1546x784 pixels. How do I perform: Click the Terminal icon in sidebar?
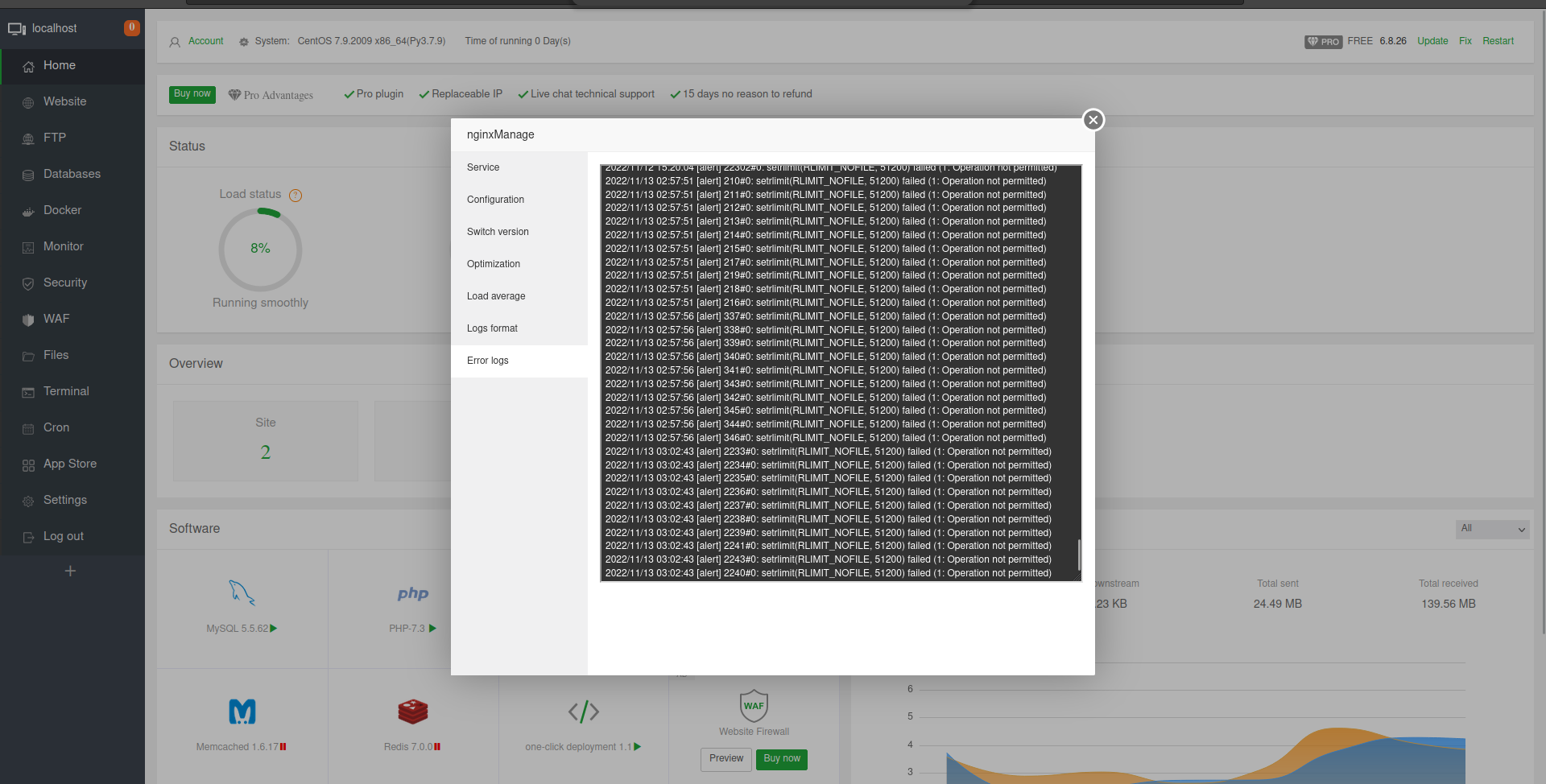(x=28, y=392)
